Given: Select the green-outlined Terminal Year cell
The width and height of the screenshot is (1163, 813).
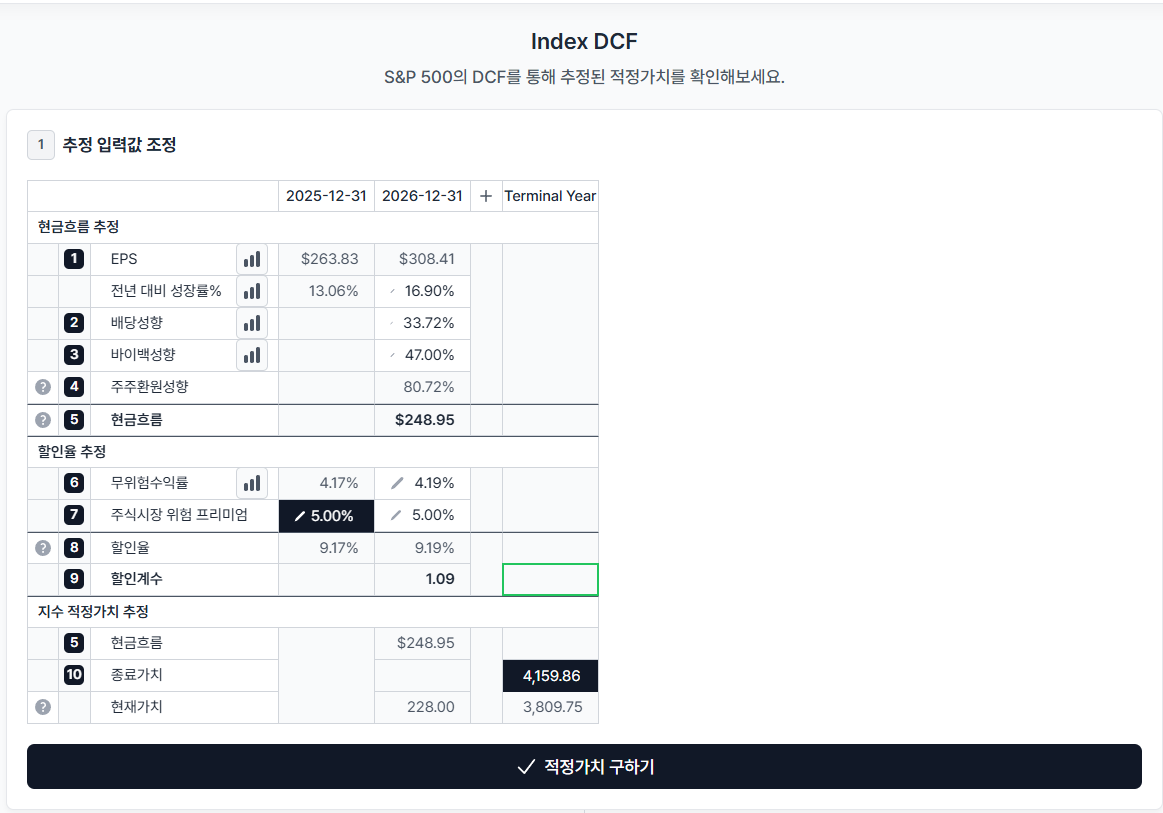Looking at the screenshot, I should 550,579.
